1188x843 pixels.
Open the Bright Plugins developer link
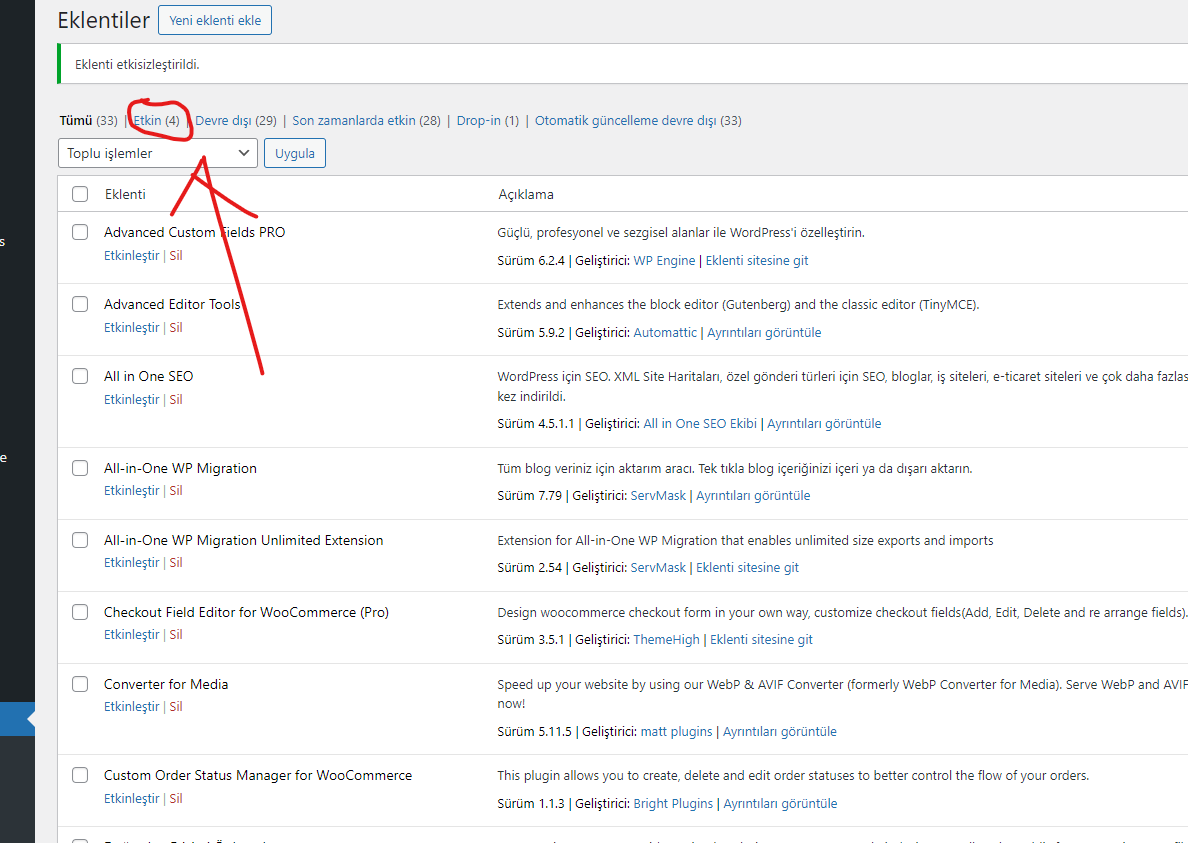click(673, 804)
